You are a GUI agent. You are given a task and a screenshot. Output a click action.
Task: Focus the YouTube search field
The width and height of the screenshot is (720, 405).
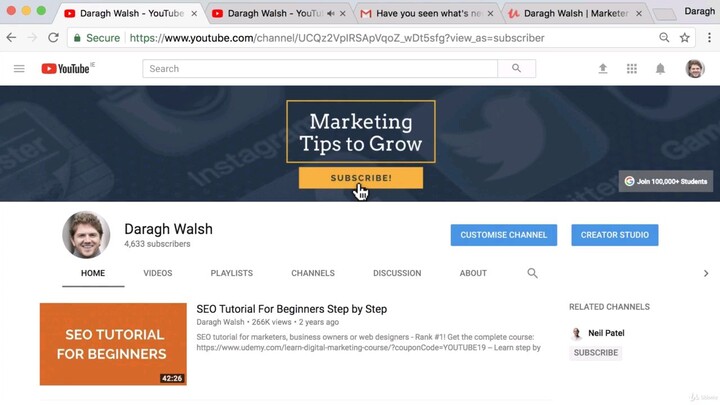[x=320, y=68]
